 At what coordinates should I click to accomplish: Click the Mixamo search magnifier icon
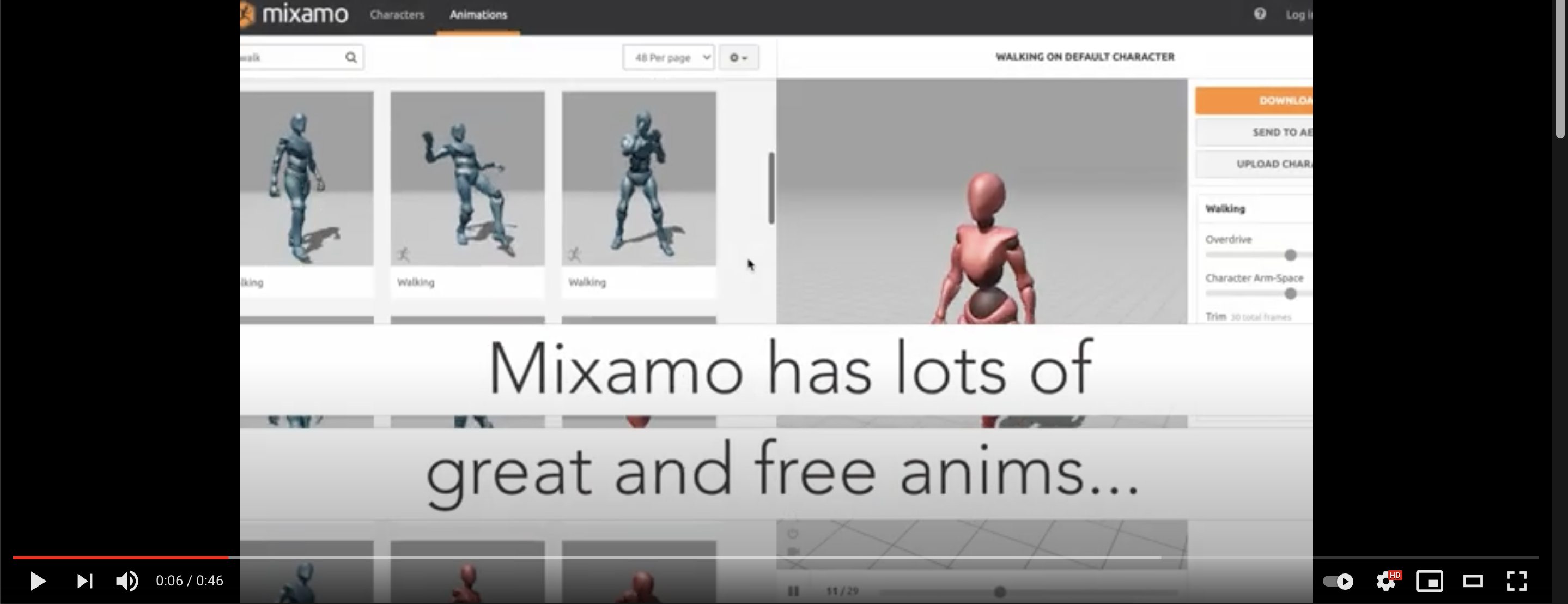click(351, 57)
